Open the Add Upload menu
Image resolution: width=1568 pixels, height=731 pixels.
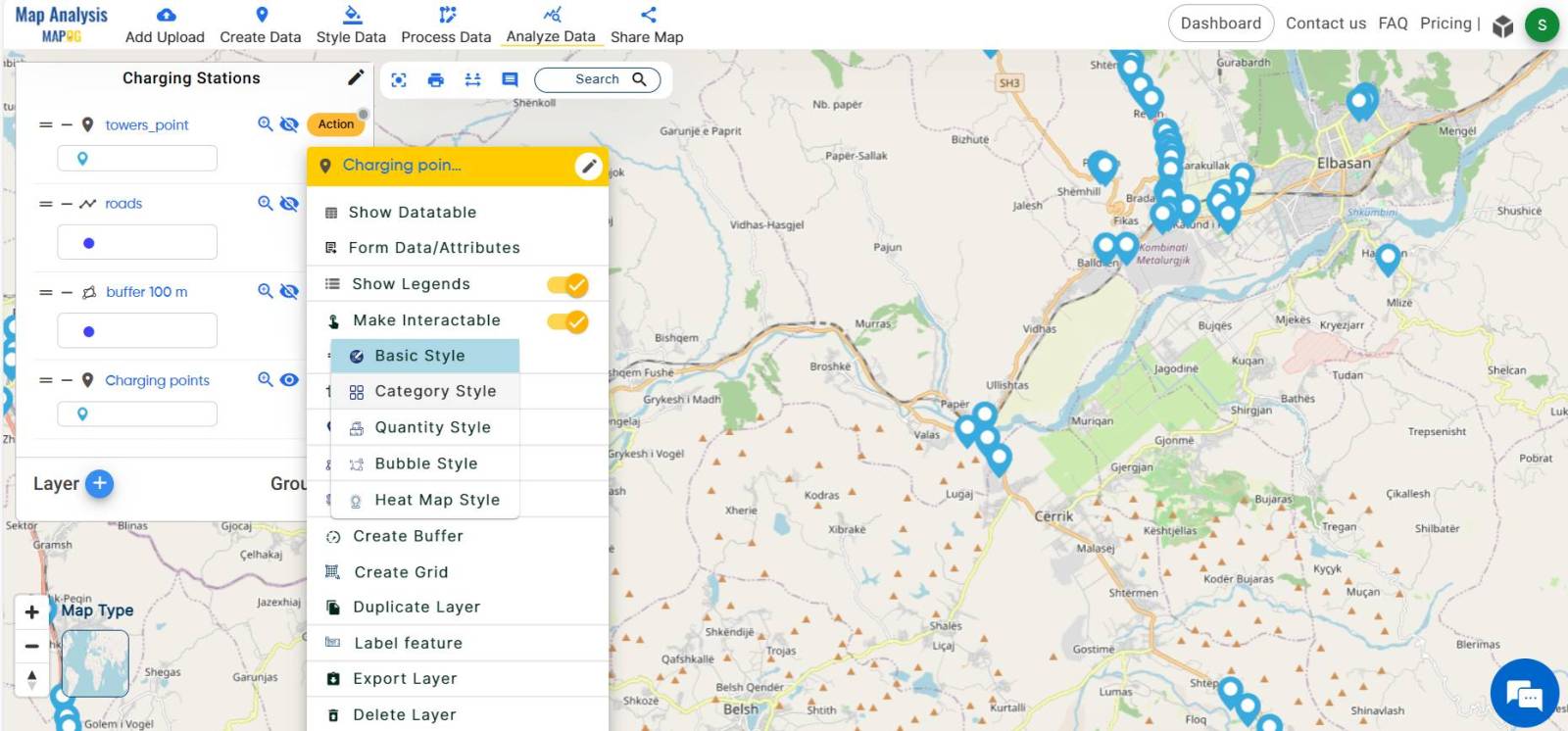coord(165,25)
